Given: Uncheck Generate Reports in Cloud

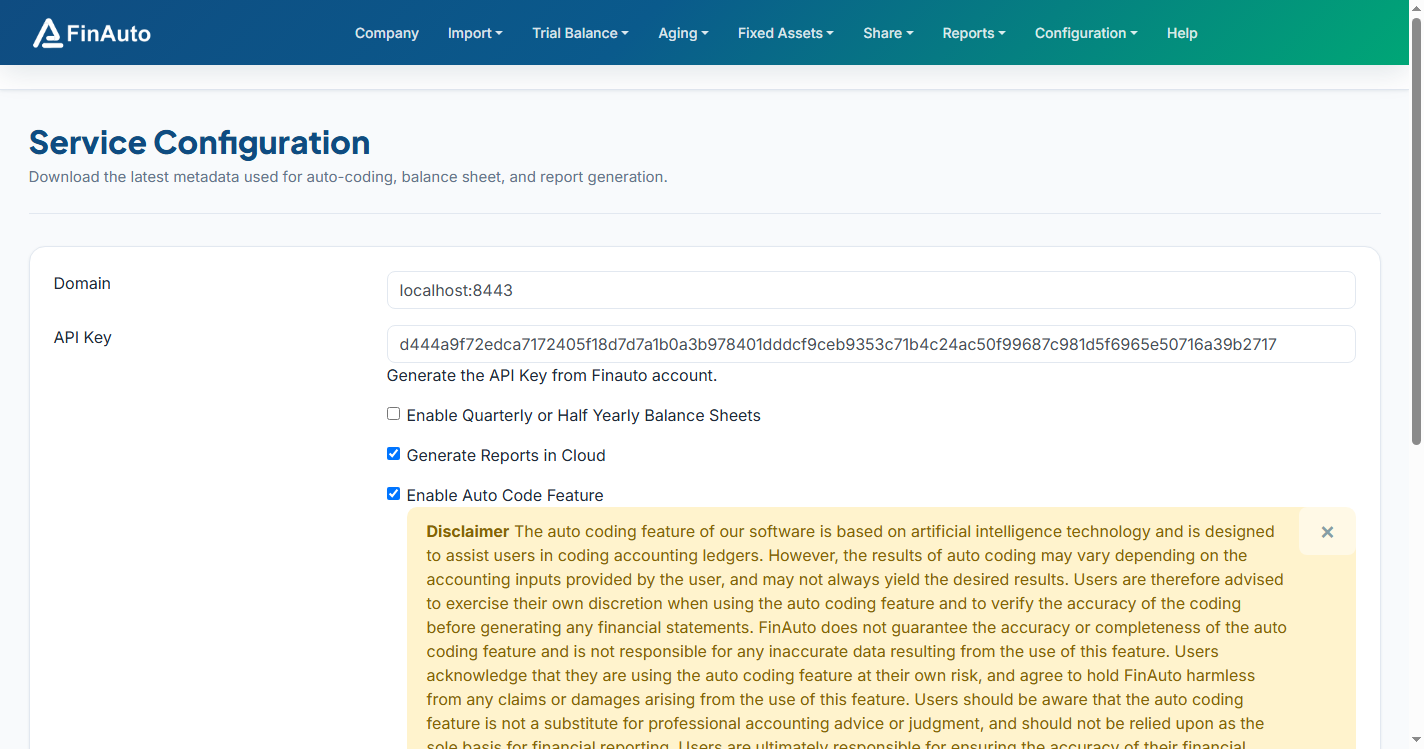Looking at the screenshot, I should click(393, 454).
